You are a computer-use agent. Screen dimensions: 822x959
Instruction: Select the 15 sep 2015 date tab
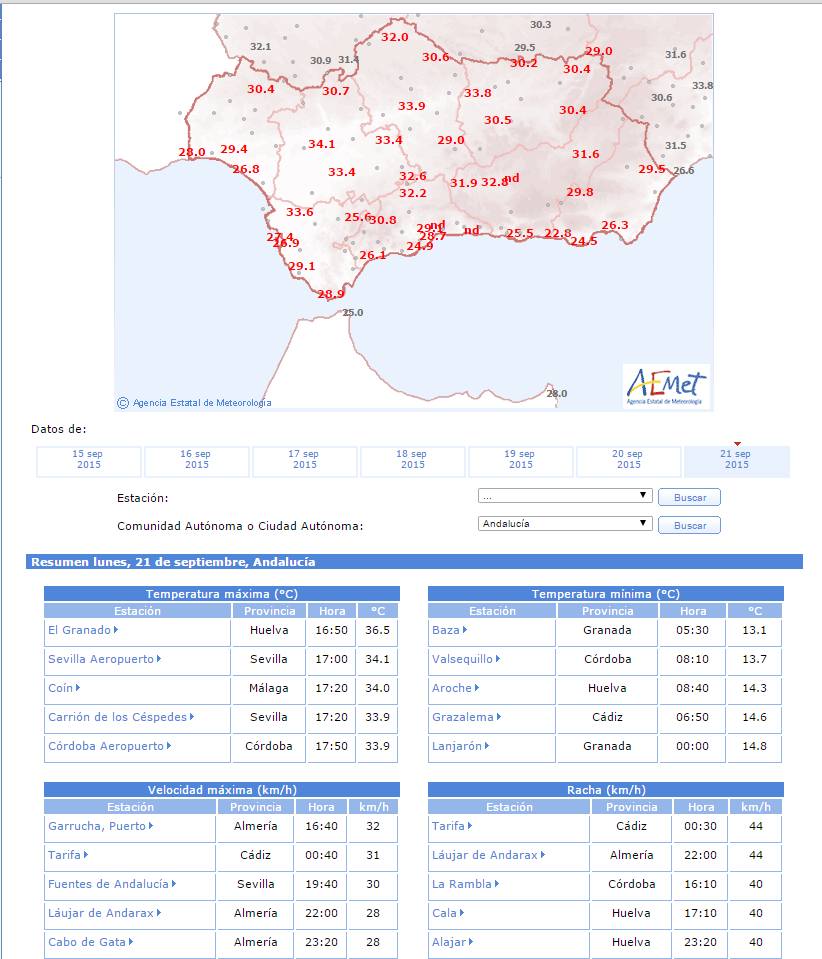point(88,460)
